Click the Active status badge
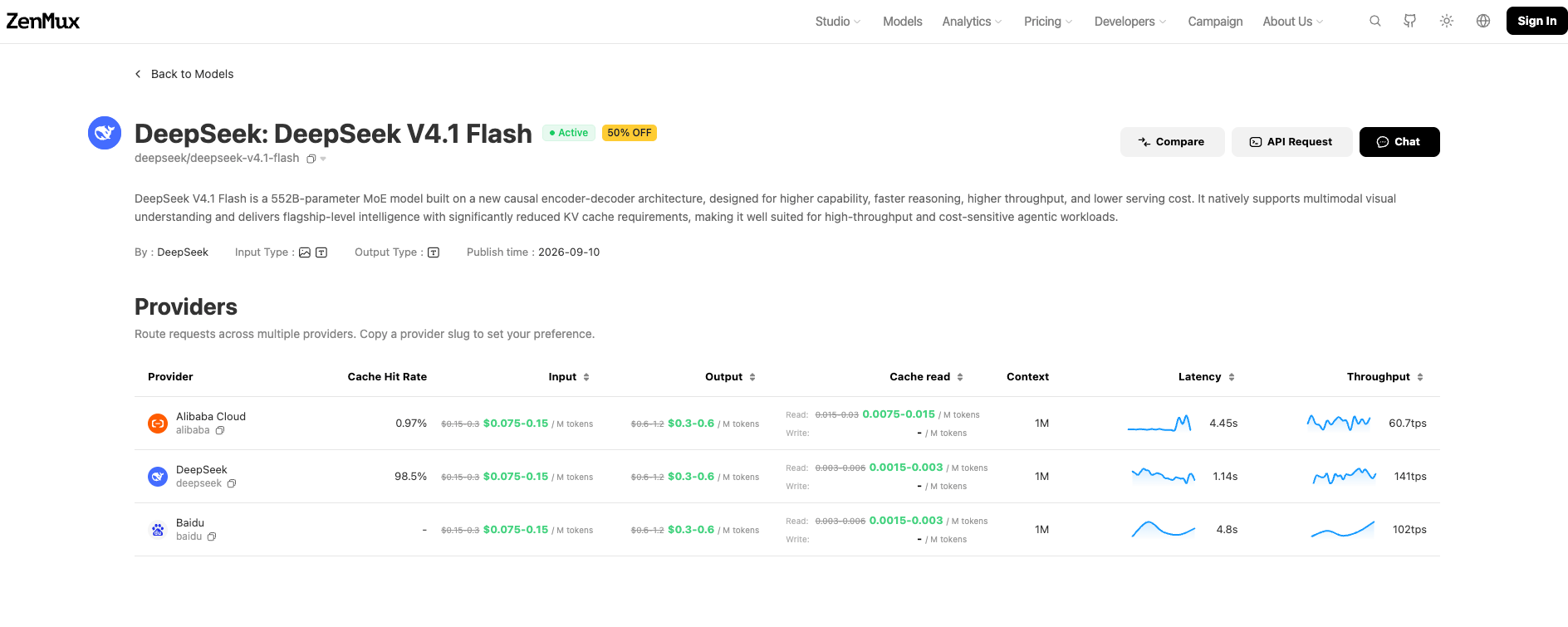Viewport: 1568px width, 627px height. (569, 133)
